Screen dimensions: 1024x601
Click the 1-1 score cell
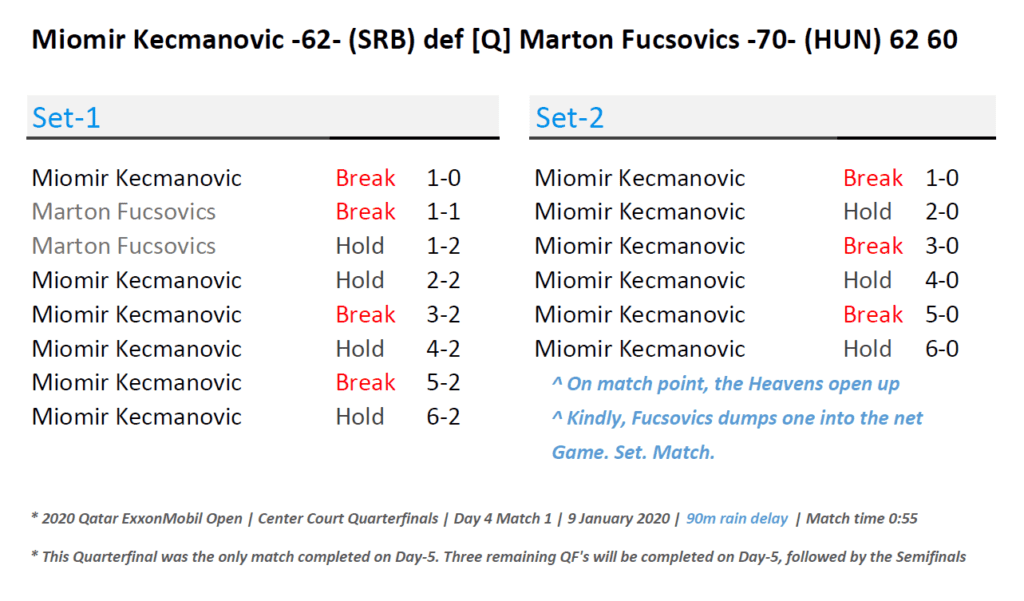coord(443,212)
